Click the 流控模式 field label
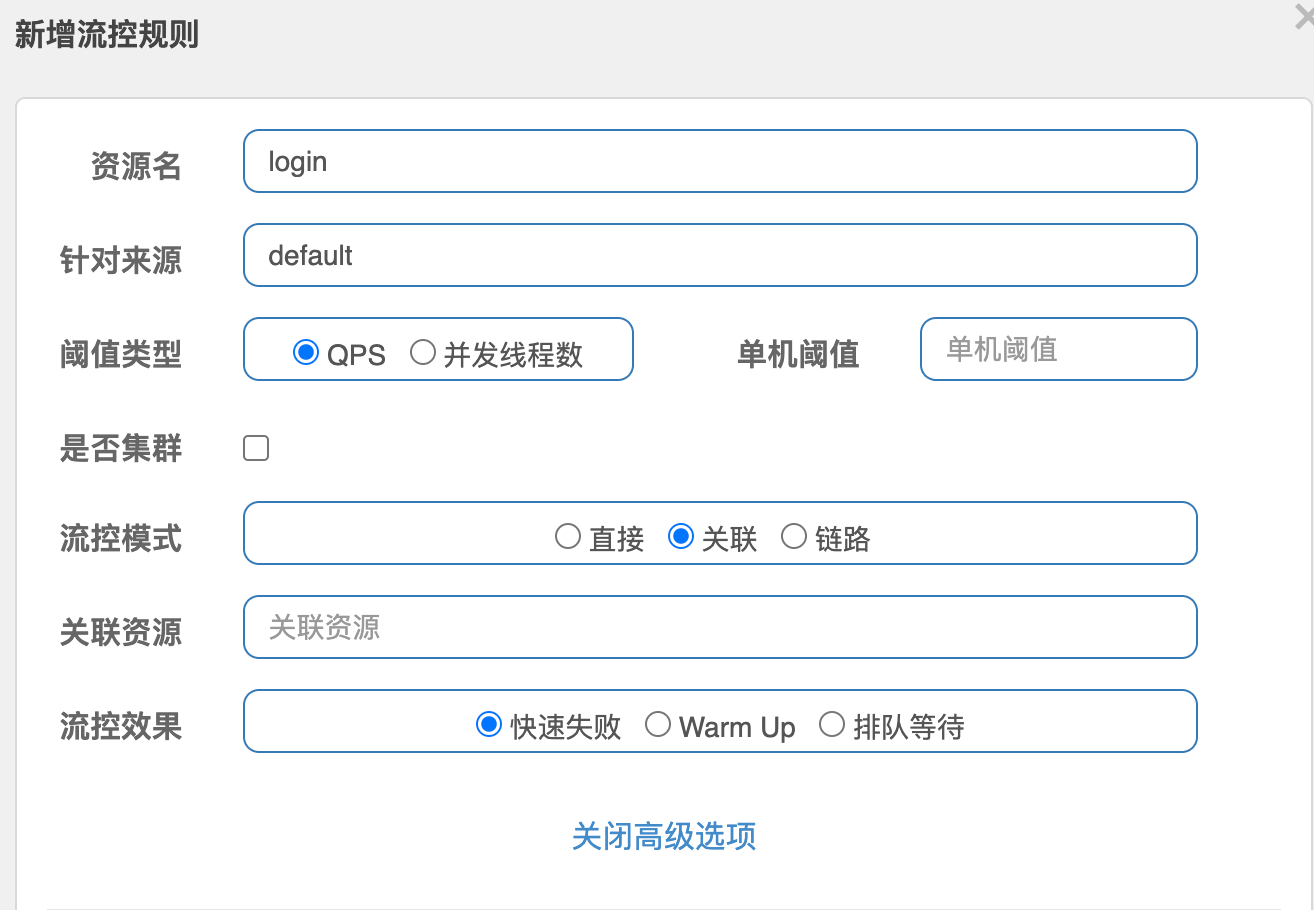 coord(121,539)
